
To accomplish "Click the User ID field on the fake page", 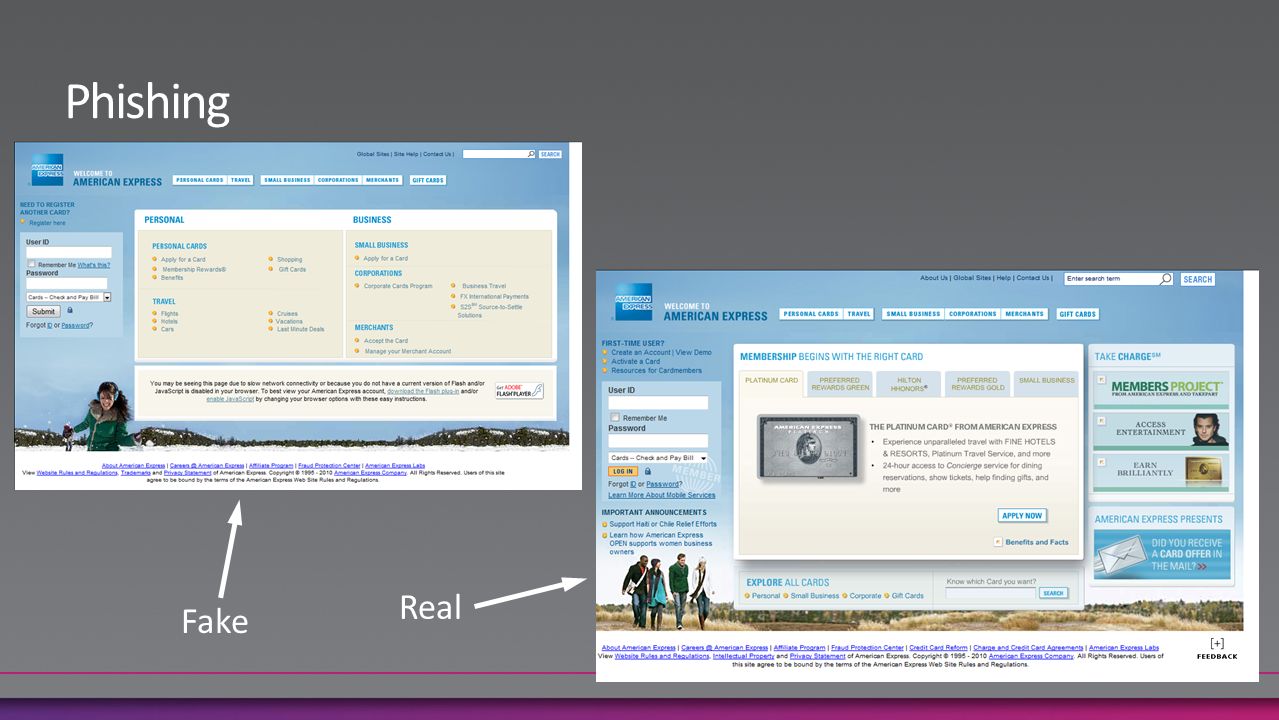I will [x=69, y=253].
